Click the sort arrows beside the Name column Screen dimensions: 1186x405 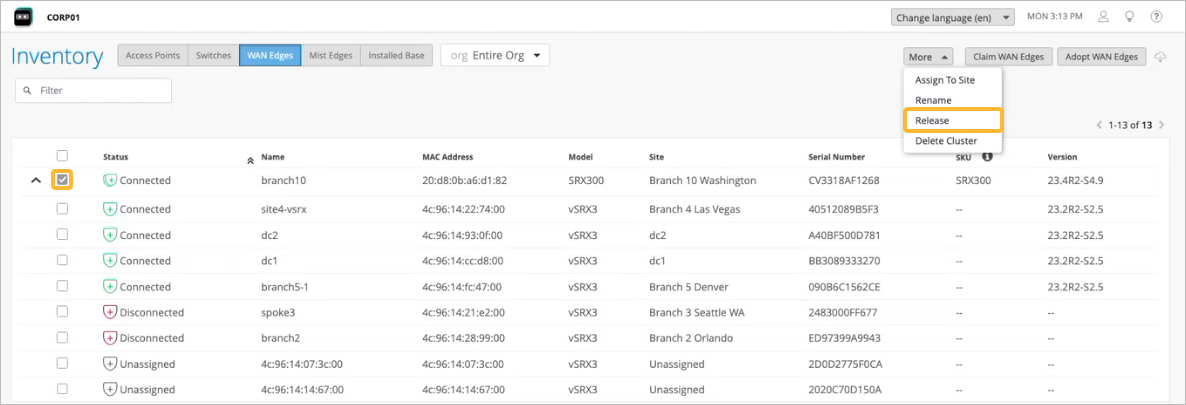pos(250,160)
